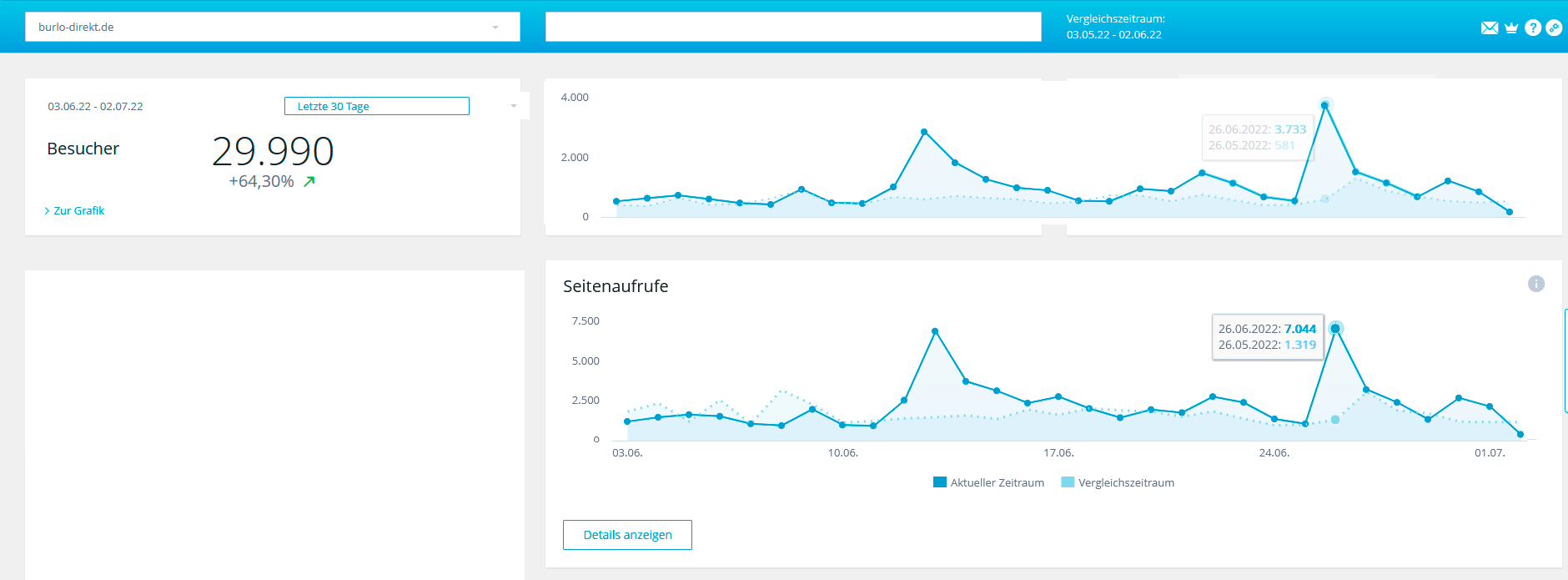Open the burlo-direkt.de website dropdown

(x=272, y=27)
